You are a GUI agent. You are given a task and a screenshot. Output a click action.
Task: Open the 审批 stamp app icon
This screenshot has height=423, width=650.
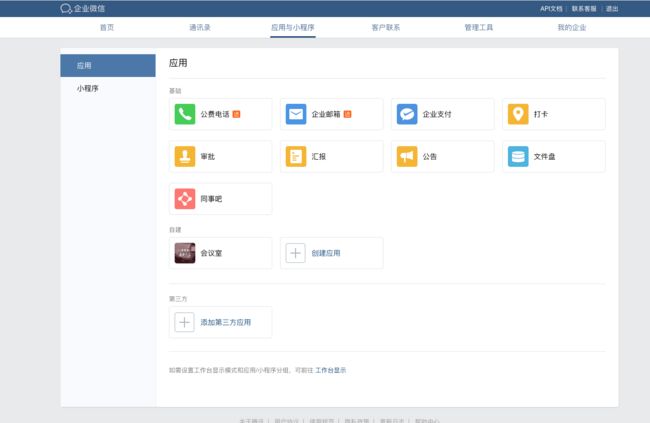(x=185, y=156)
